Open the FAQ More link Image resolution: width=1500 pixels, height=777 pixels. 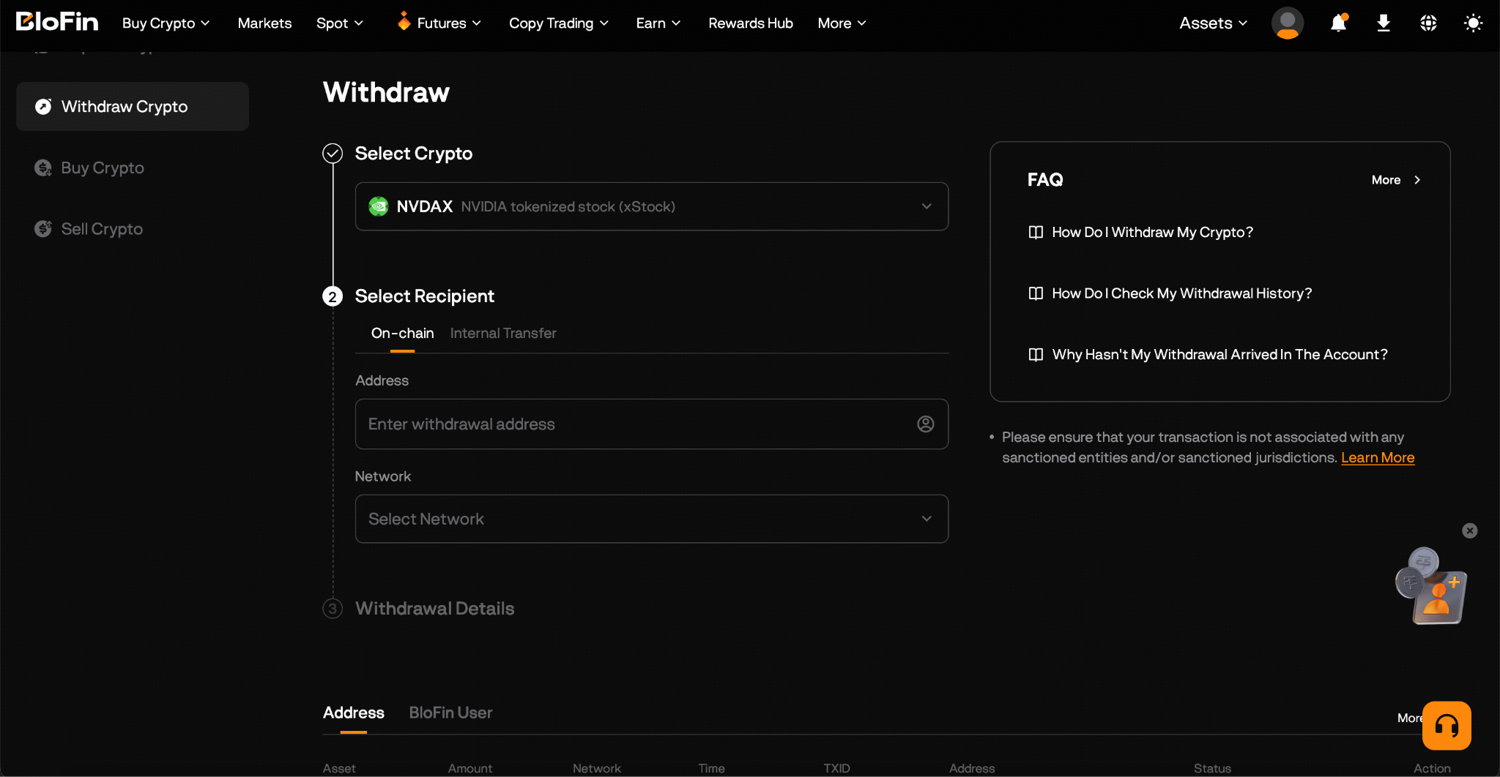(x=1396, y=180)
